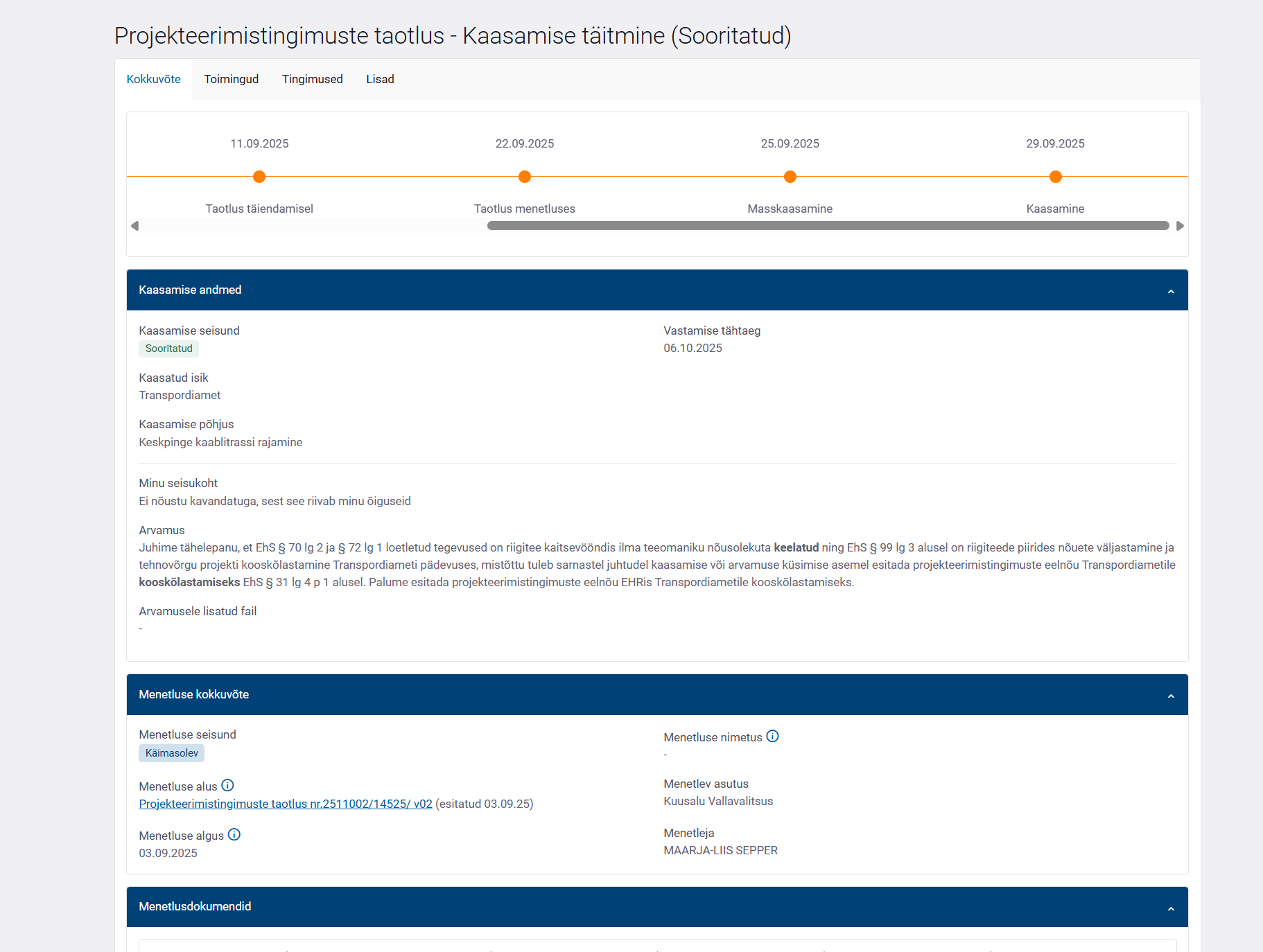Viewport: 1263px width, 952px height.
Task: Click the Sooritatud status badge
Action: [169, 349]
